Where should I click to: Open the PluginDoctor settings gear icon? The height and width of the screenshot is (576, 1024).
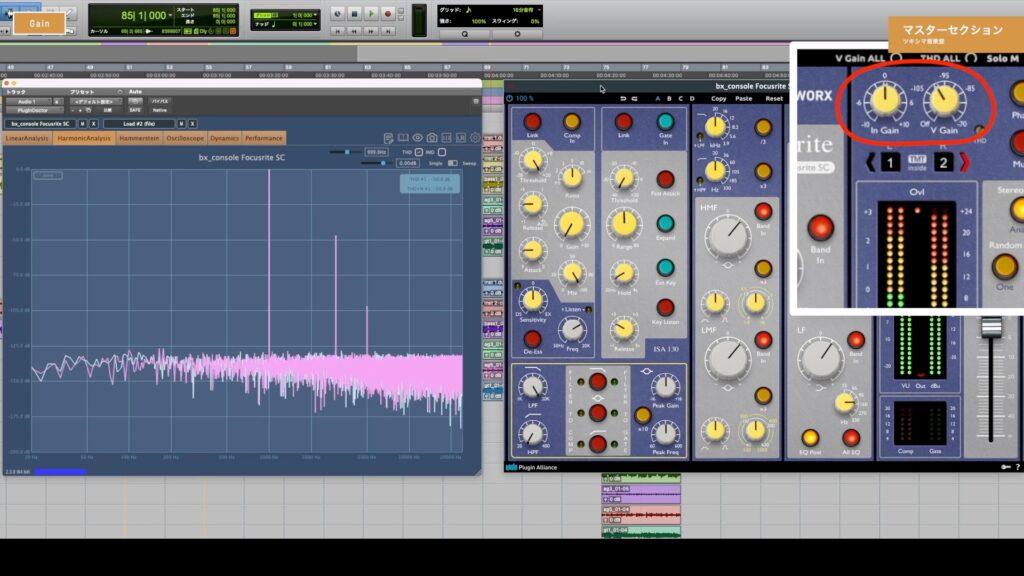[475, 138]
